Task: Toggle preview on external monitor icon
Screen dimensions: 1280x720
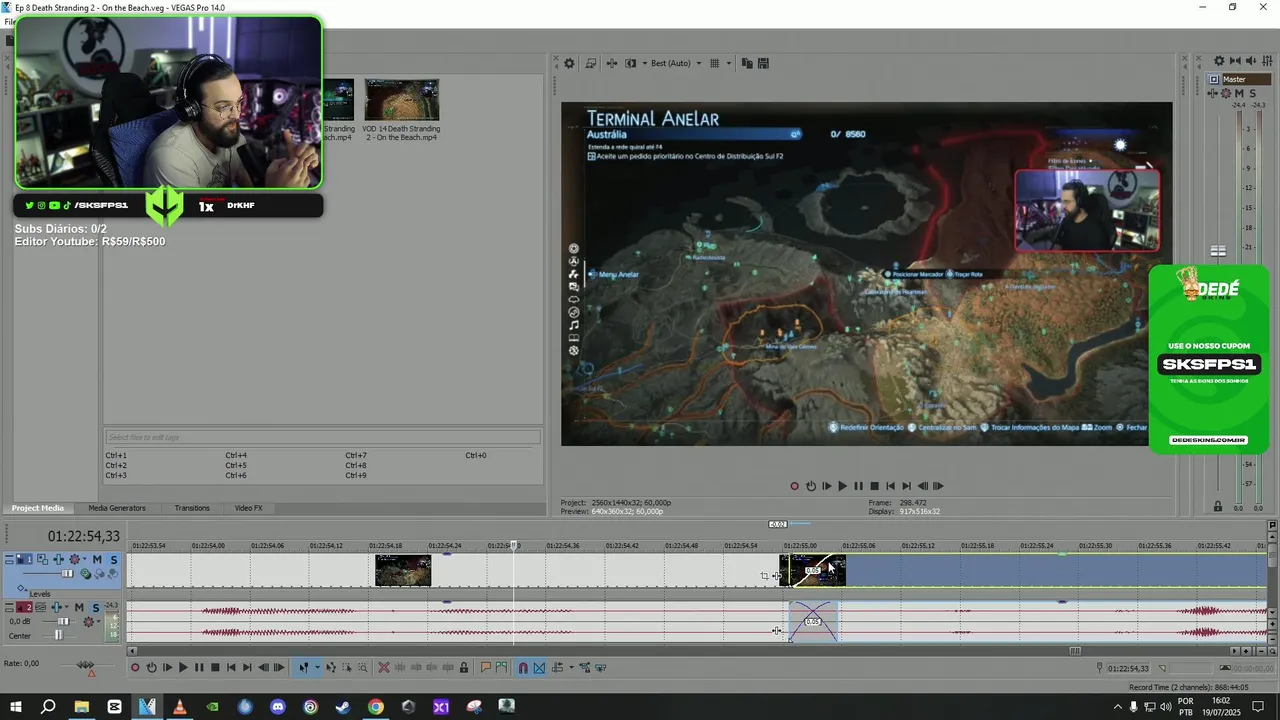Action: (x=591, y=63)
